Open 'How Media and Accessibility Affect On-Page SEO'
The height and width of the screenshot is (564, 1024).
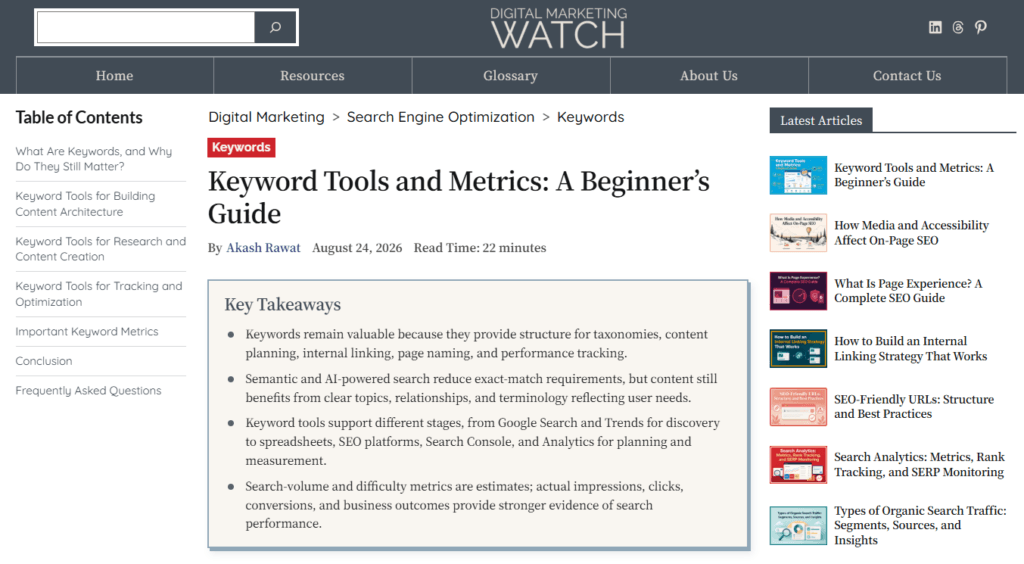pos(911,233)
